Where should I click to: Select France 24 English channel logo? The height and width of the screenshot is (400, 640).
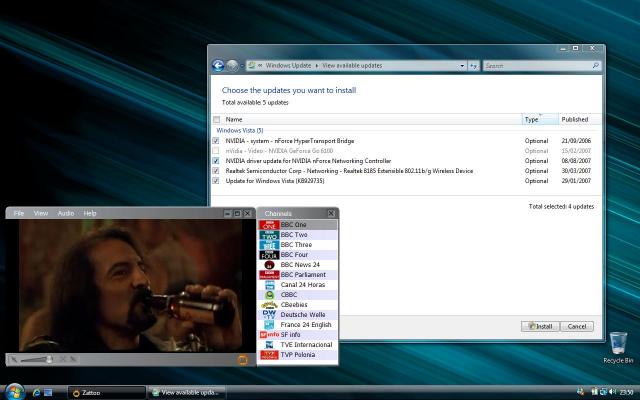click(269, 324)
